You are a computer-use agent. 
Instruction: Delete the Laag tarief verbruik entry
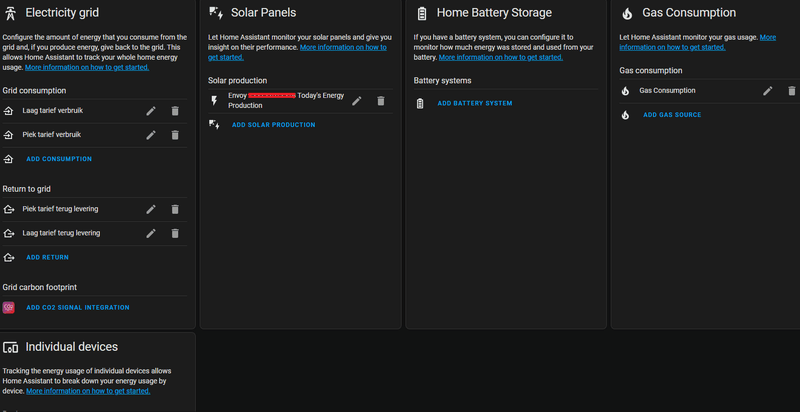175,110
